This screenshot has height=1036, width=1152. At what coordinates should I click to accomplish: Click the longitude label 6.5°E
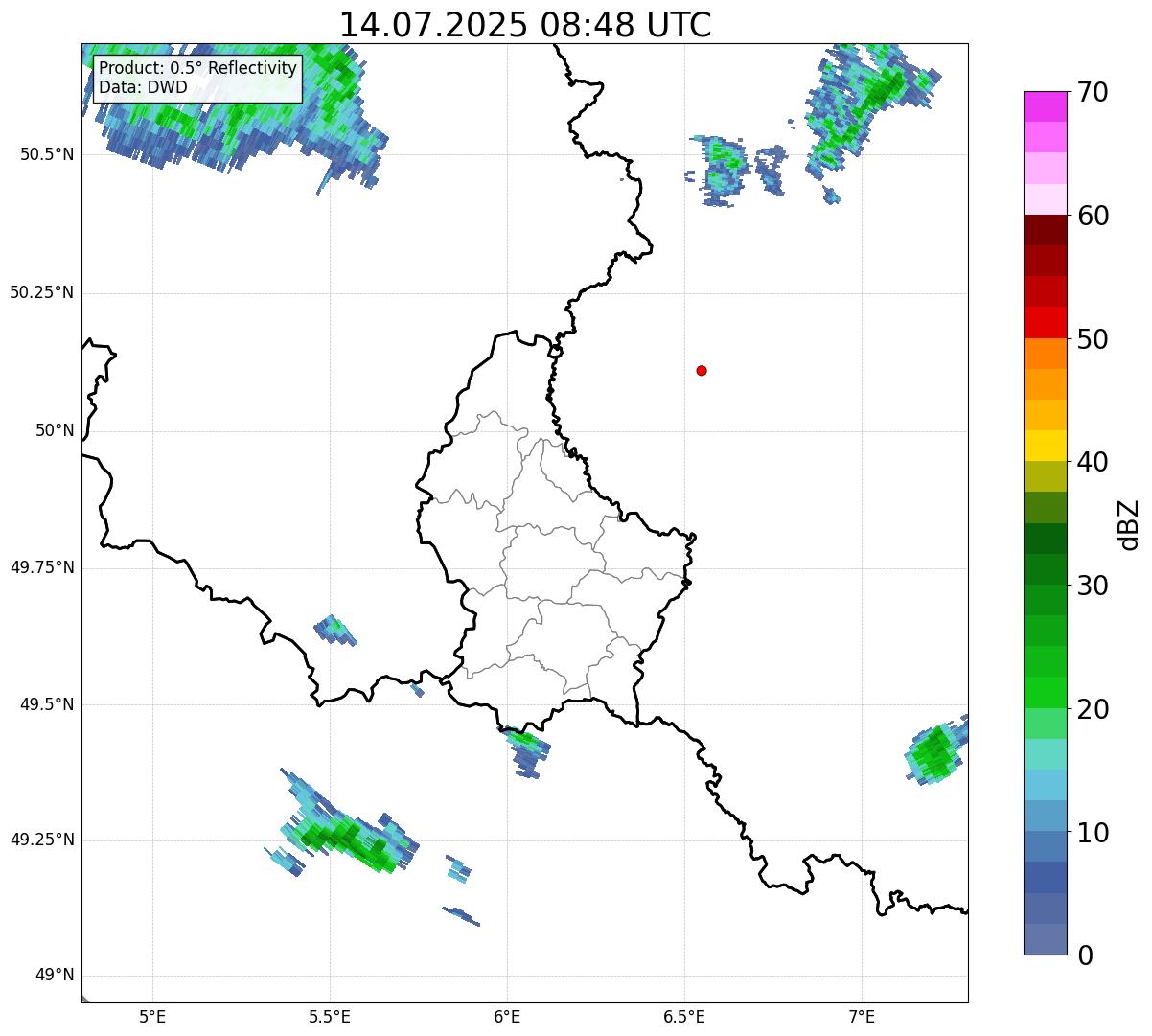[684, 1016]
